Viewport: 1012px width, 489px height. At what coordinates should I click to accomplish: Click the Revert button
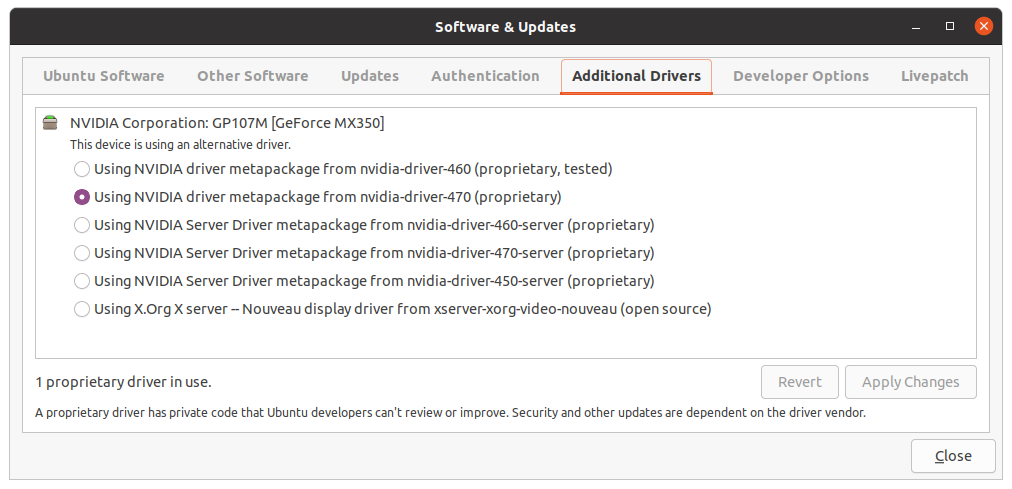pyautogui.click(x=800, y=382)
